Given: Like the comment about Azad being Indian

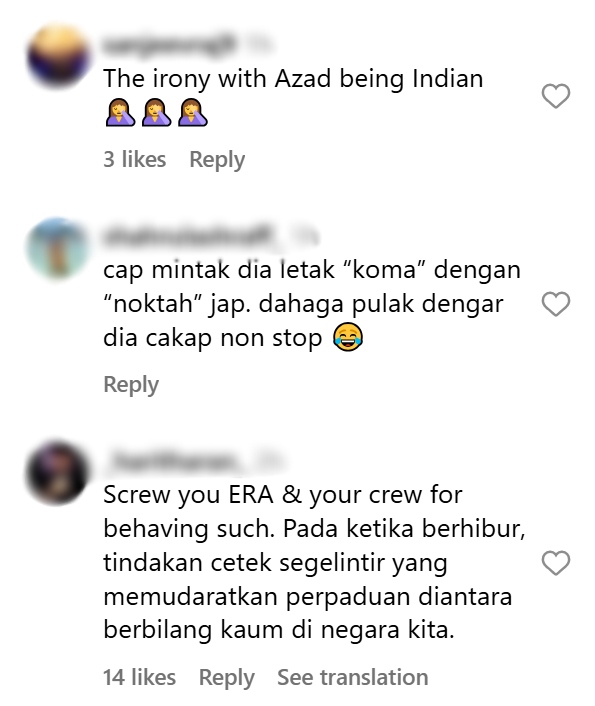Looking at the screenshot, I should coord(555,96).
